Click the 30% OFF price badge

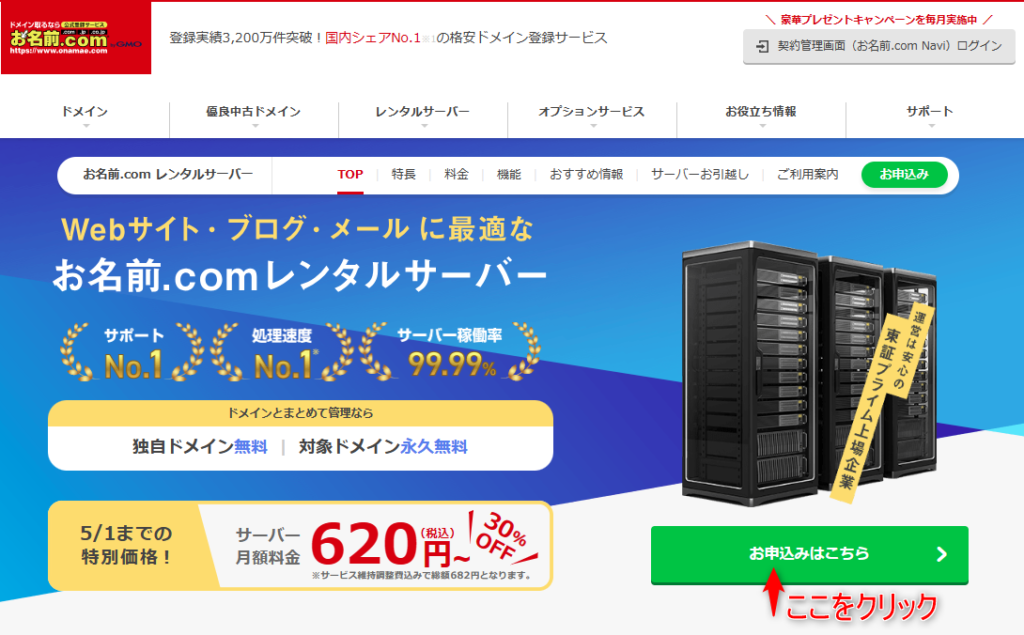503,537
